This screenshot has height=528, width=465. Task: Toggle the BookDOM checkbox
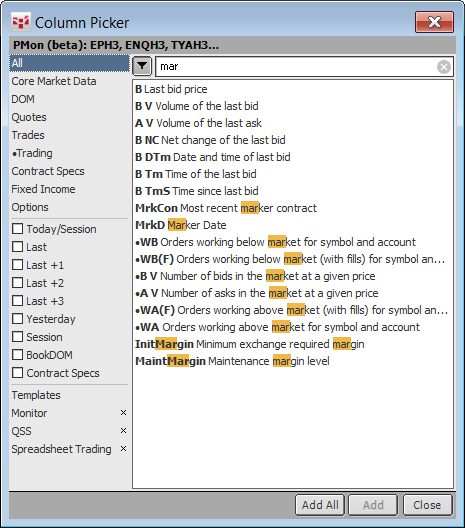pyautogui.click(x=18, y=355)
